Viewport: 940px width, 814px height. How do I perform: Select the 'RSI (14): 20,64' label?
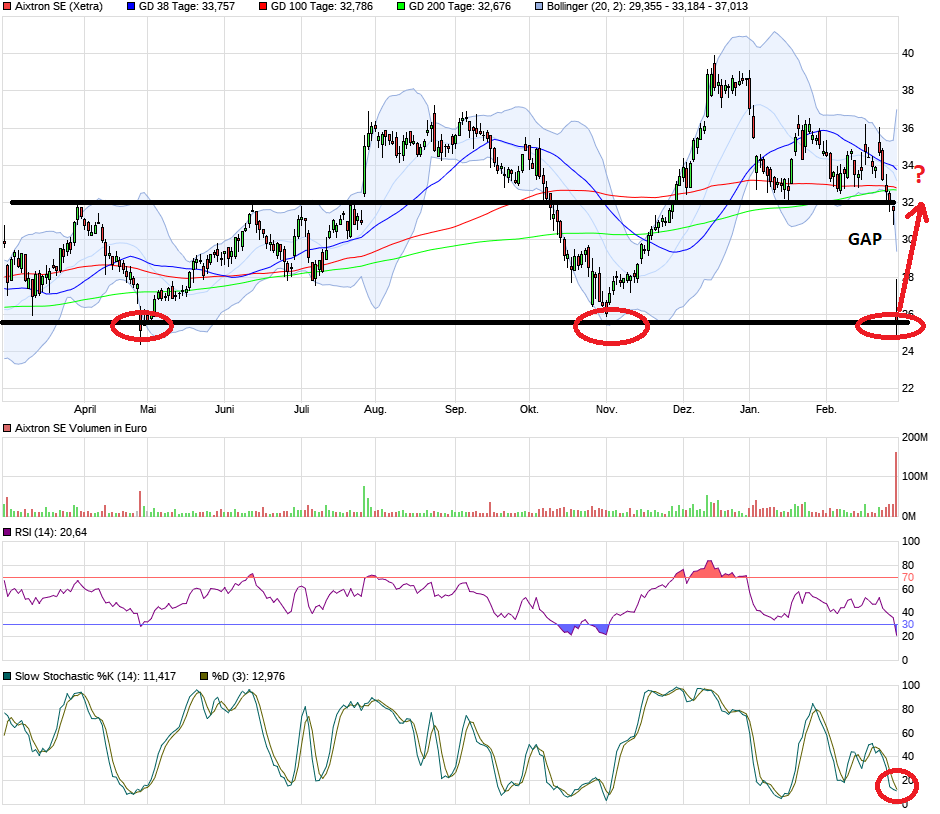[51, 532]
